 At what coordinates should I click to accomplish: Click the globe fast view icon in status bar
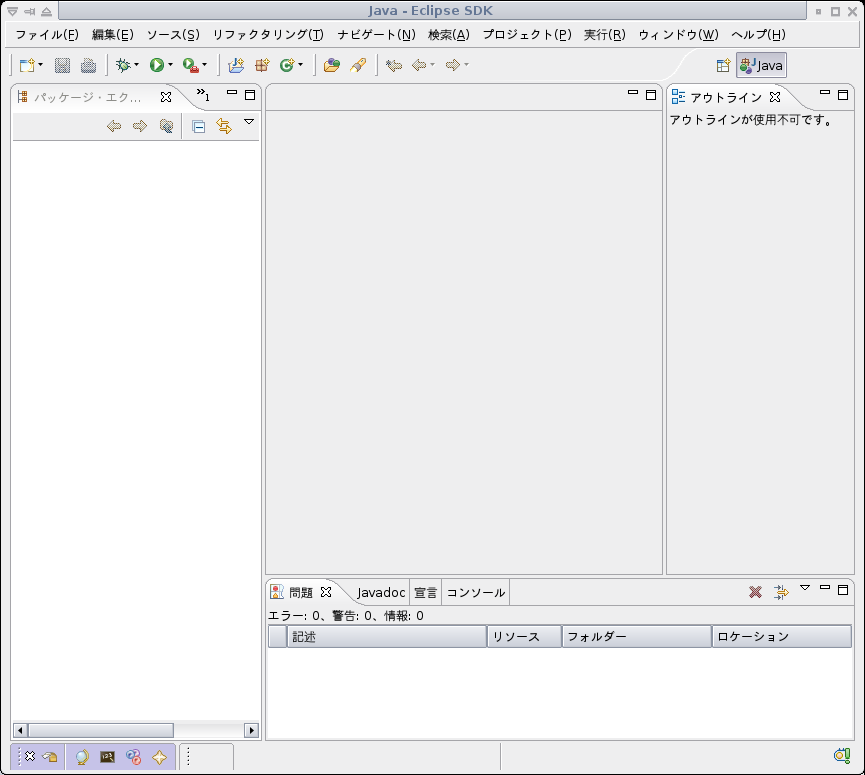(82, 757)
